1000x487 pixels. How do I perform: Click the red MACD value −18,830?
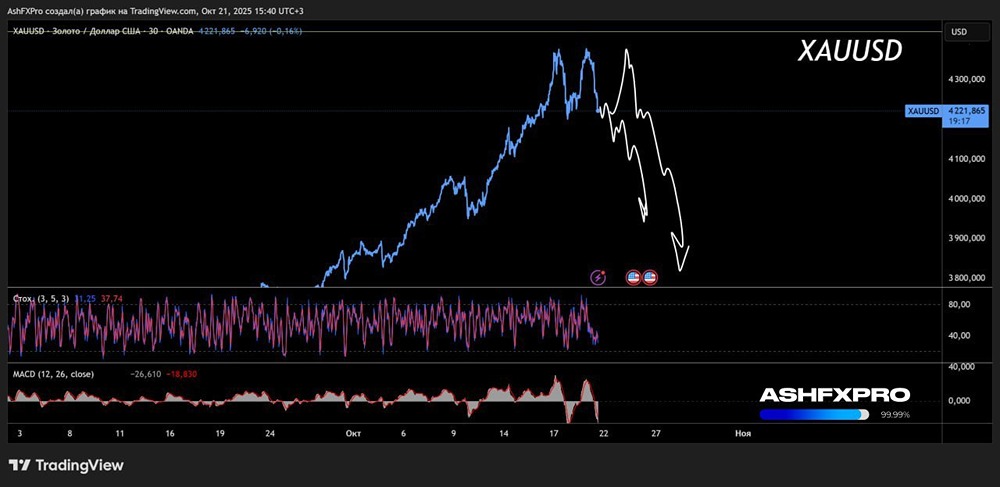[182, 374]
